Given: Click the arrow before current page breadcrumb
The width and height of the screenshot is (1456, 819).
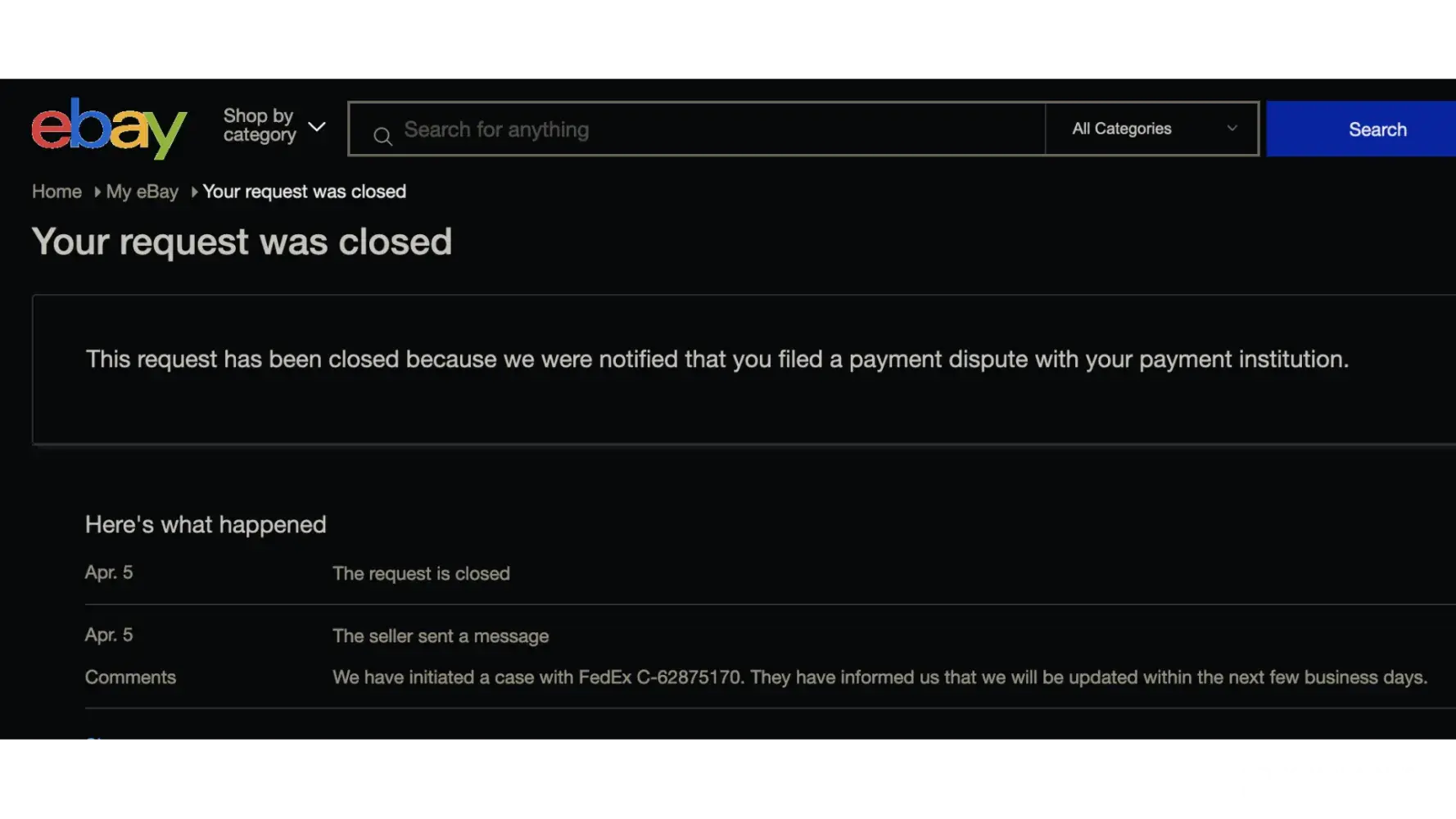Looking at the screenshot, I should coord(194,192).
